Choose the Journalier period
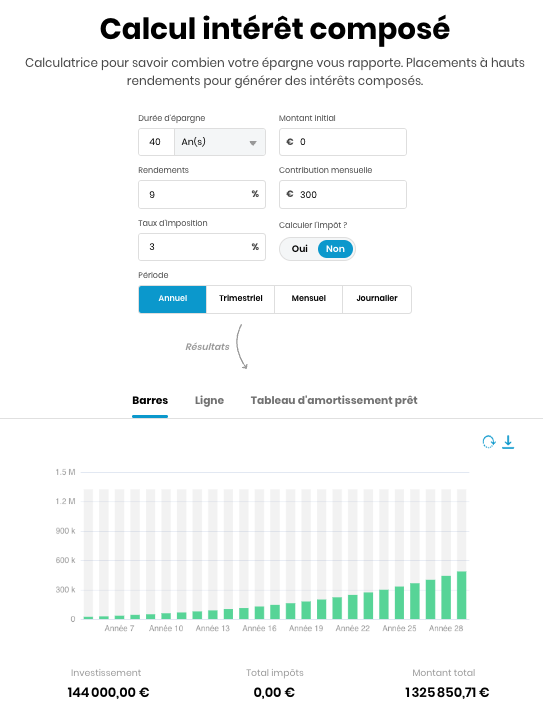 [377, 299]
